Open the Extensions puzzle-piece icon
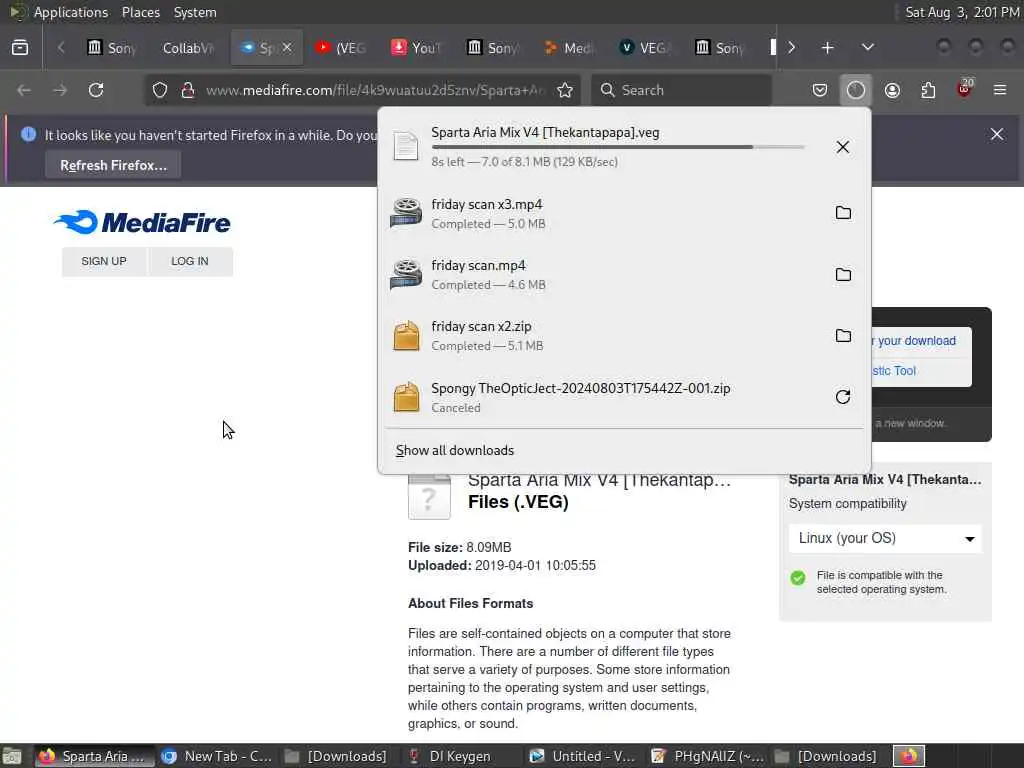The height and width of the screenshot is (768, 1024). [928, 90]
